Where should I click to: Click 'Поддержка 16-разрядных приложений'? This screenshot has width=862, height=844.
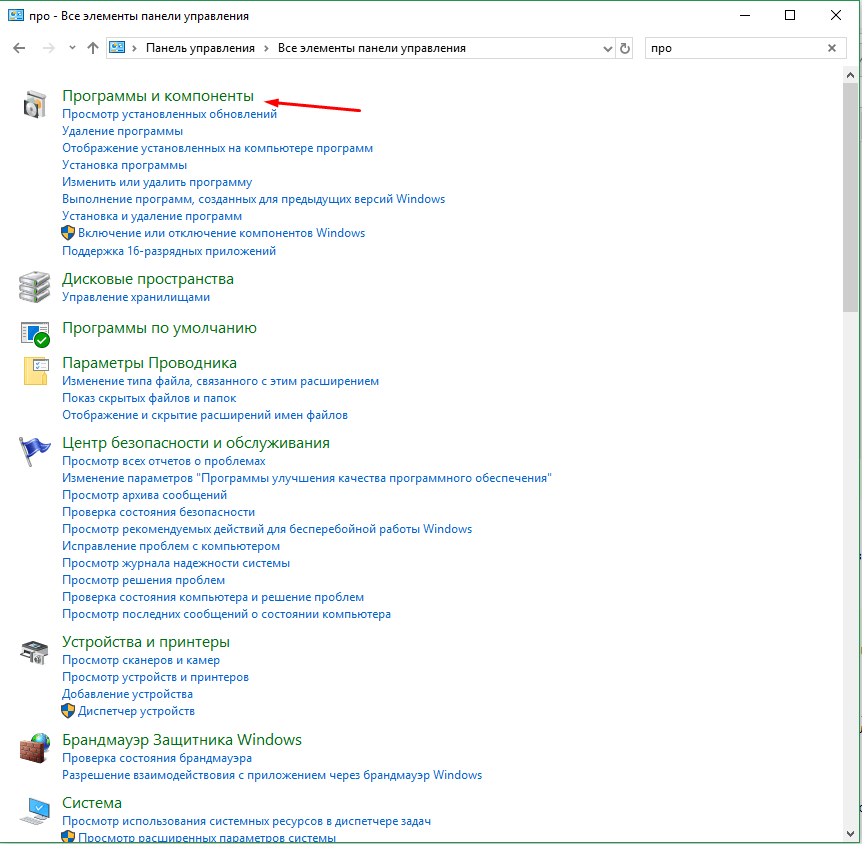tap(169, 251)
